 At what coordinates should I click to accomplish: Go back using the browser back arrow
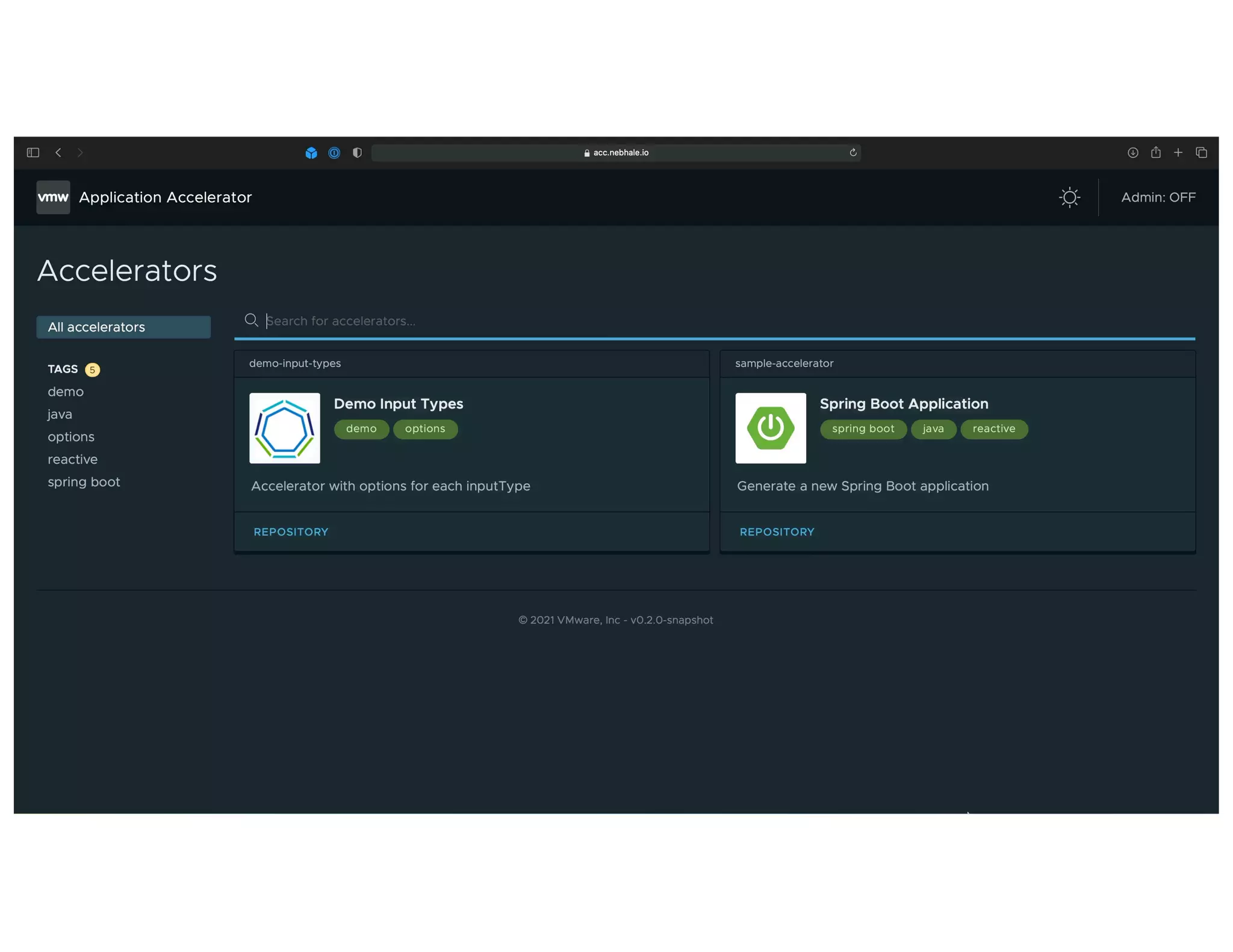click(x=58, y=153)
